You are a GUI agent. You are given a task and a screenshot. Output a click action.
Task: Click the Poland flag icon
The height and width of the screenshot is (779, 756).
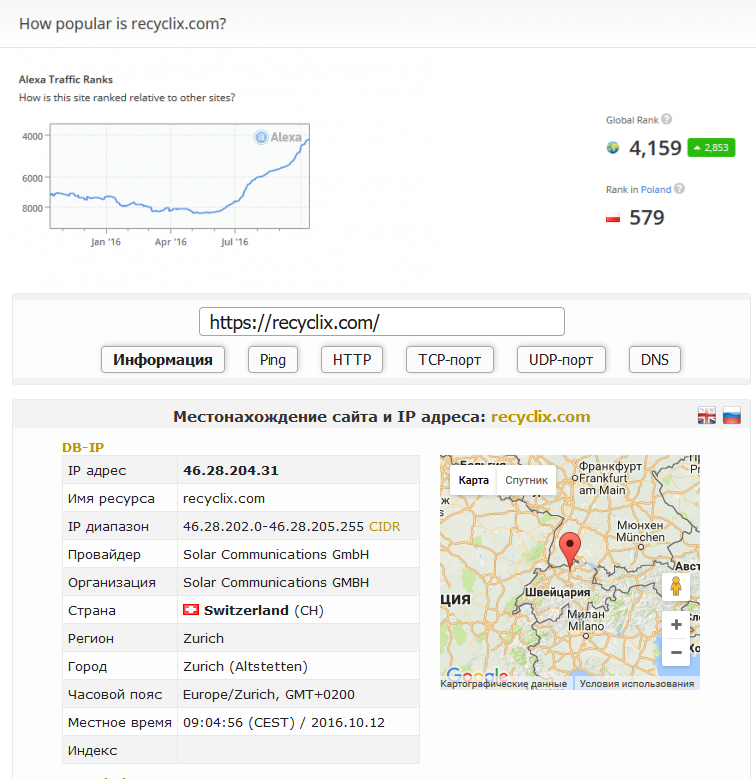pyautogui.click(x=613, y=218)
